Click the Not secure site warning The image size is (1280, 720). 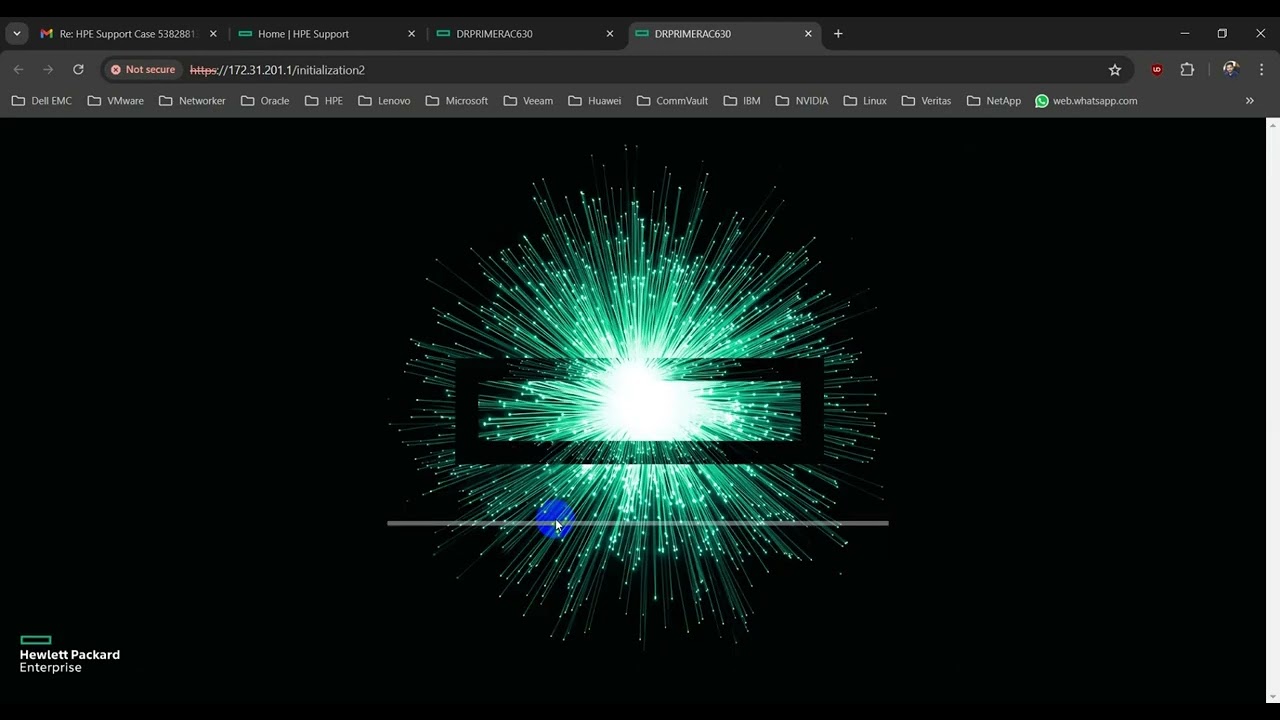point(143,70)
